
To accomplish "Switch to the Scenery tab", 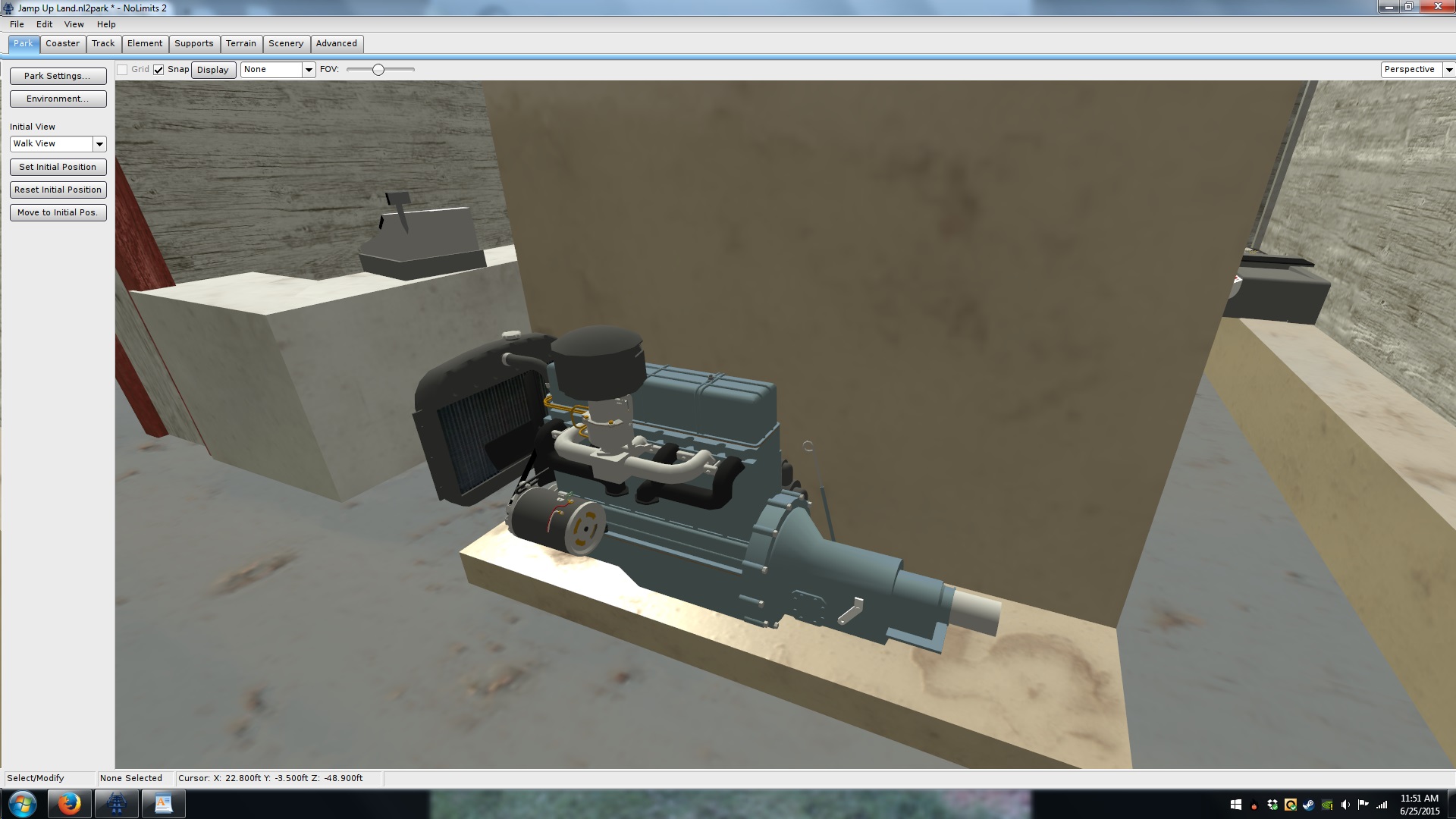I will [286, 44].
